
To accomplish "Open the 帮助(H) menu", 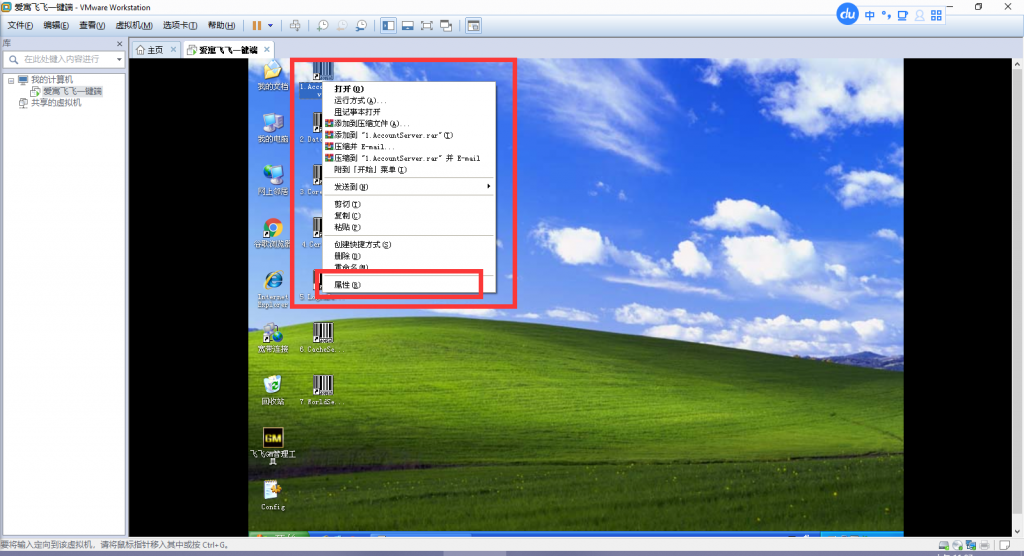I will [221, 25].
